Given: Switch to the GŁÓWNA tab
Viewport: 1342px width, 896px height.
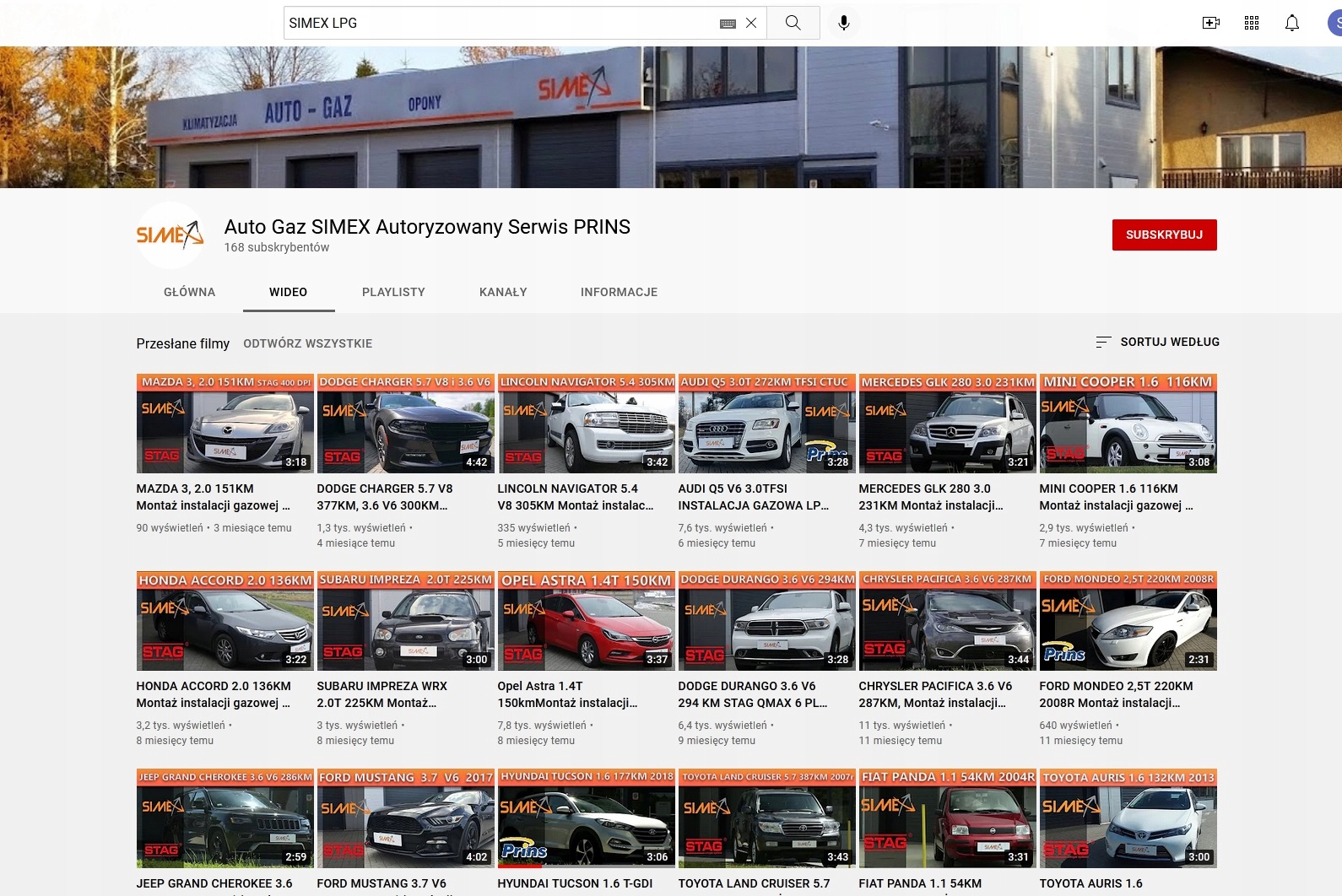Looking at the screenshot, I should click(x=190, y=292).
